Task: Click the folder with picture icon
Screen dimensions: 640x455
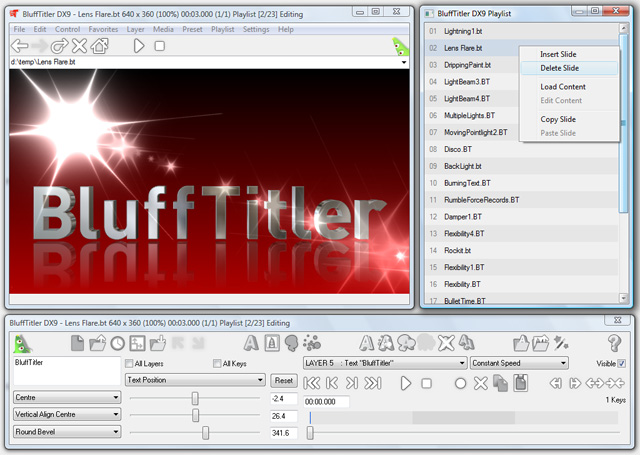Action: click(x=541, y=343)
